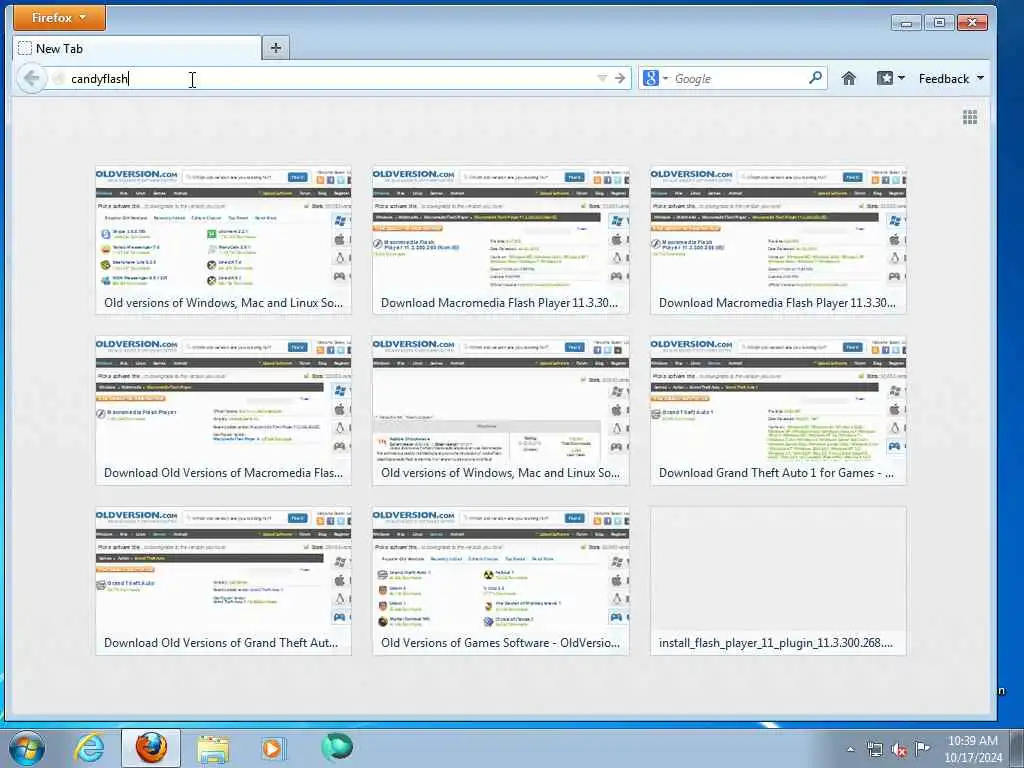Open Windows Explorer folder taskbar icon
This screenshot has height=768, width=1024.
click(x=213, y=749)
